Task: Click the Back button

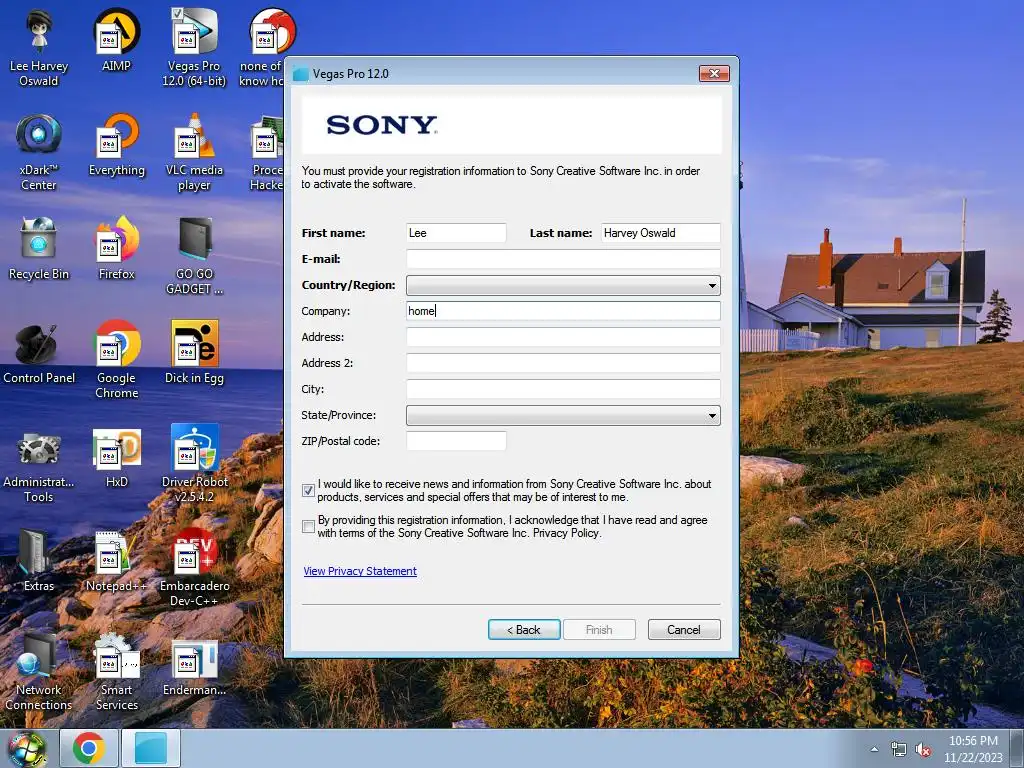Action: (x=524, y=630)
